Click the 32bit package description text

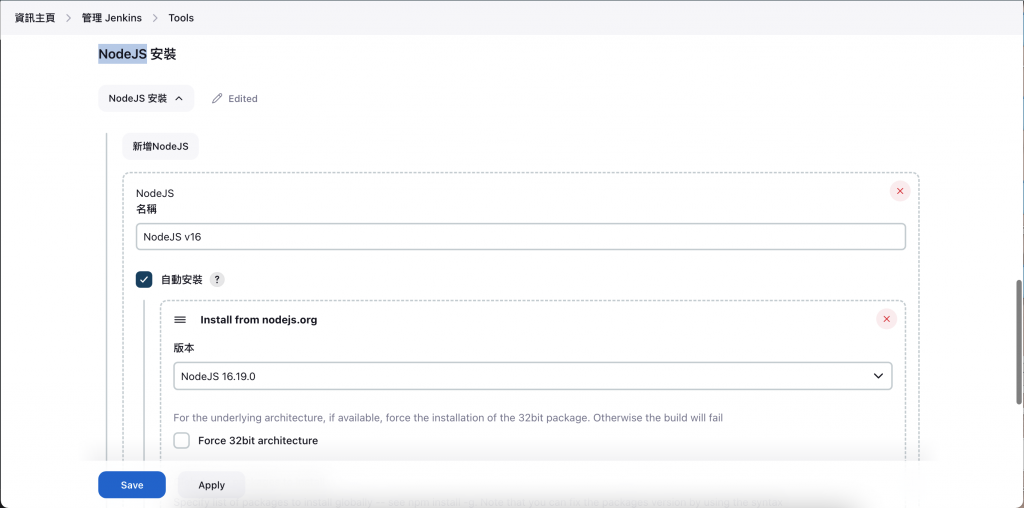(x=448, y=417)
